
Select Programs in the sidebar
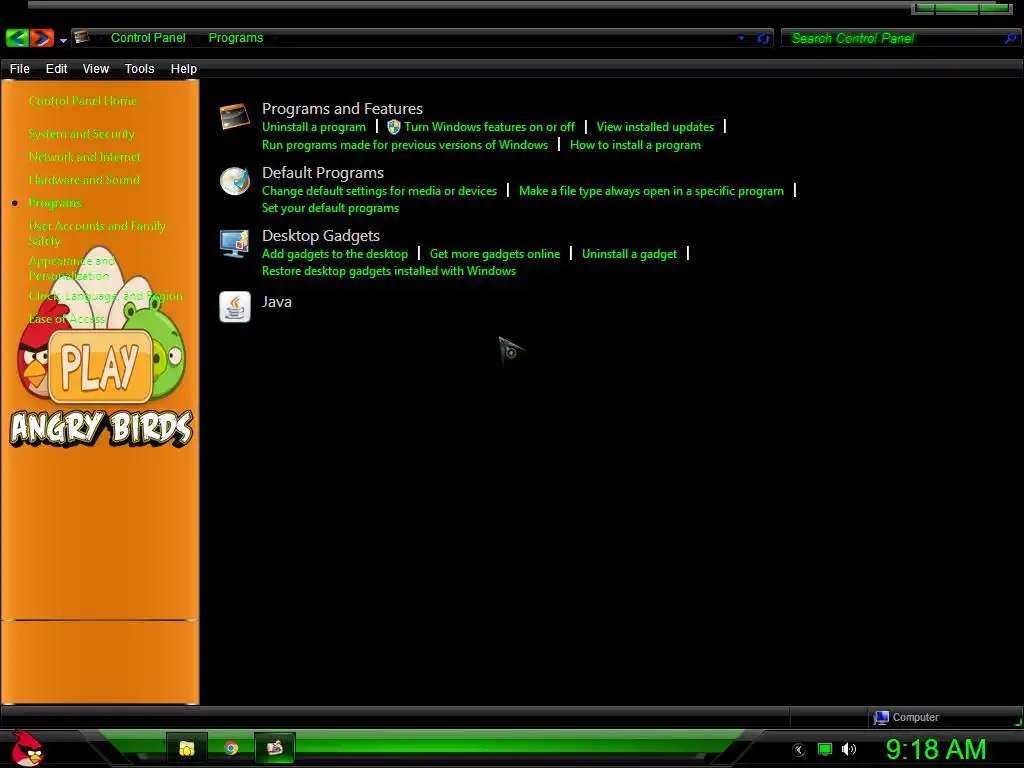coord(56,203)
